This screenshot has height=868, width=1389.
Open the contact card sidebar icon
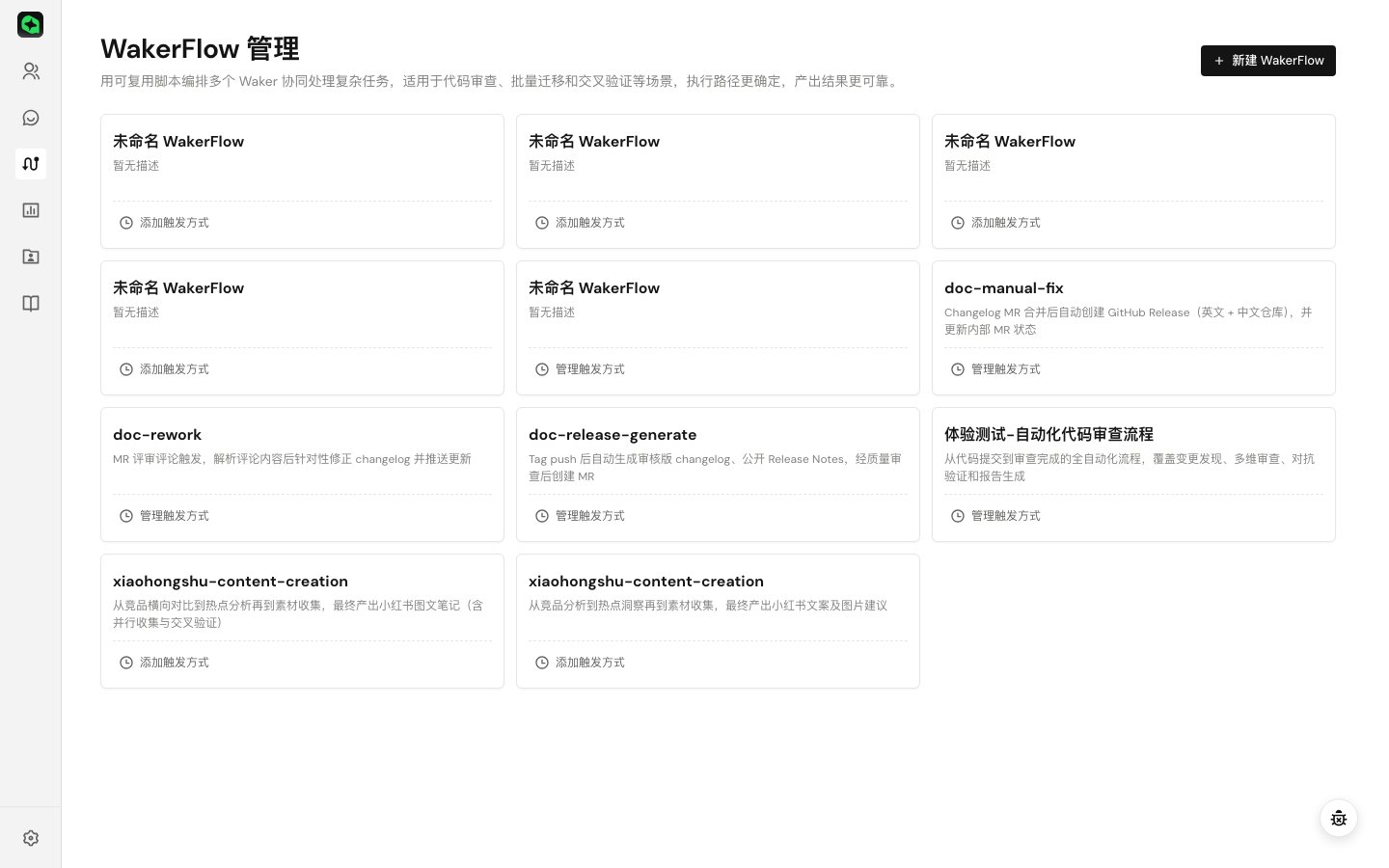click(x=31, y=257)
